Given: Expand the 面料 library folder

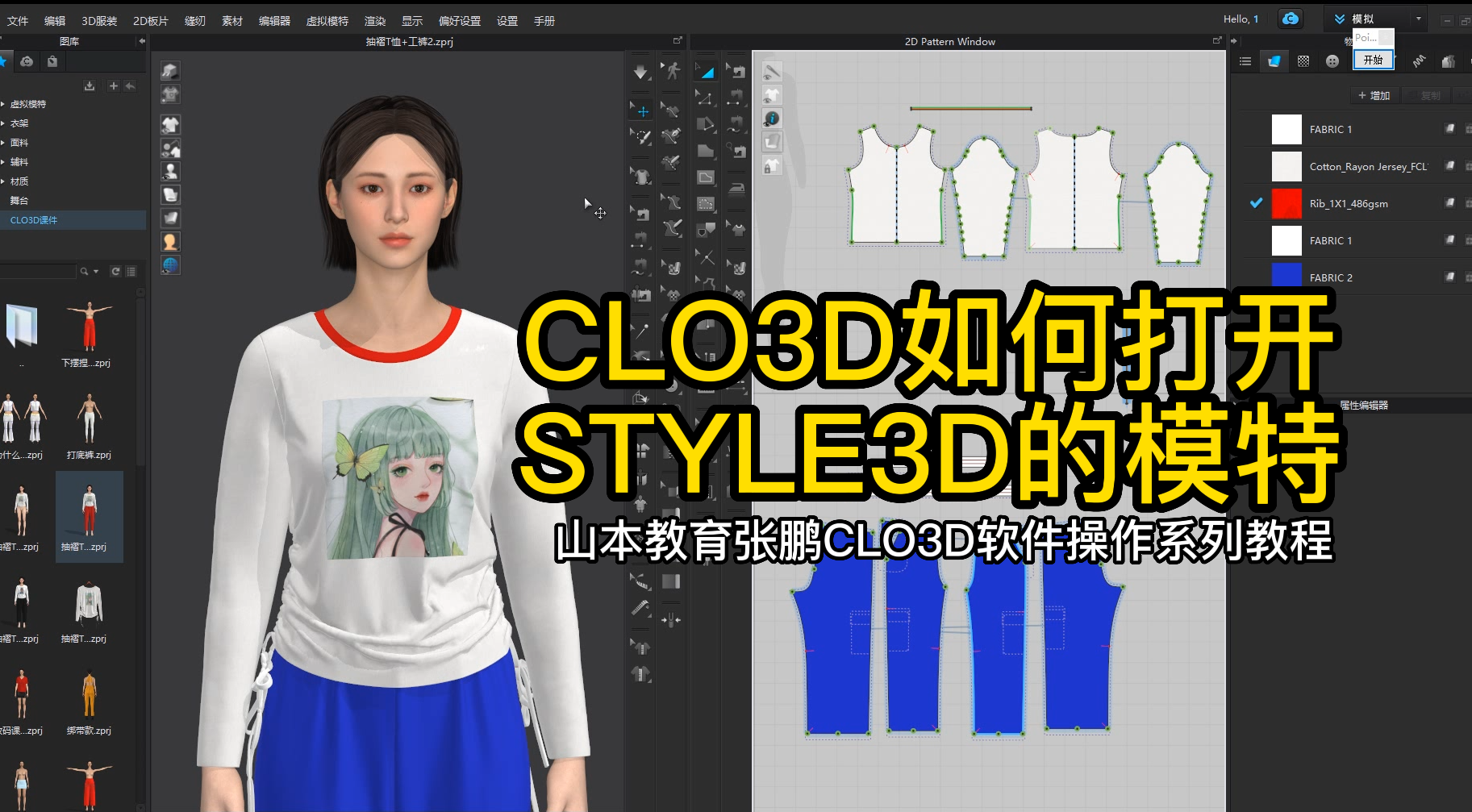Looking at the screenshot, I should (3, 143).
